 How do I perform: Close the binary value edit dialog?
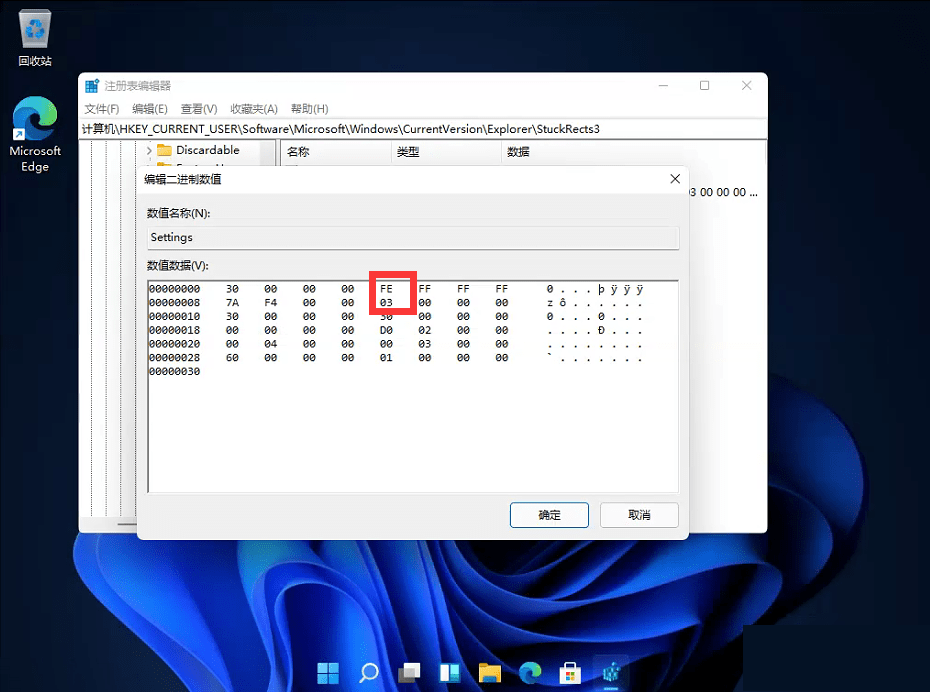tap(675, 179)
